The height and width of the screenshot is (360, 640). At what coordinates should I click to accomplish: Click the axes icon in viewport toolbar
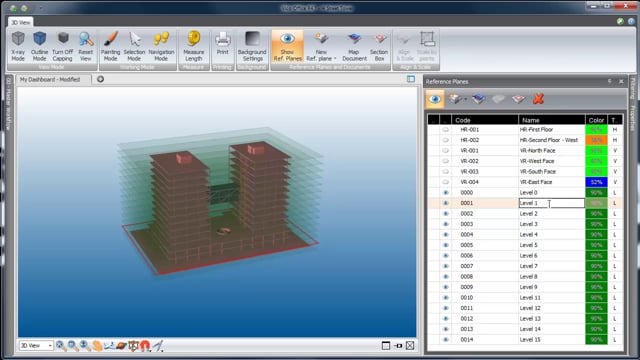click(x=109, y=346)
